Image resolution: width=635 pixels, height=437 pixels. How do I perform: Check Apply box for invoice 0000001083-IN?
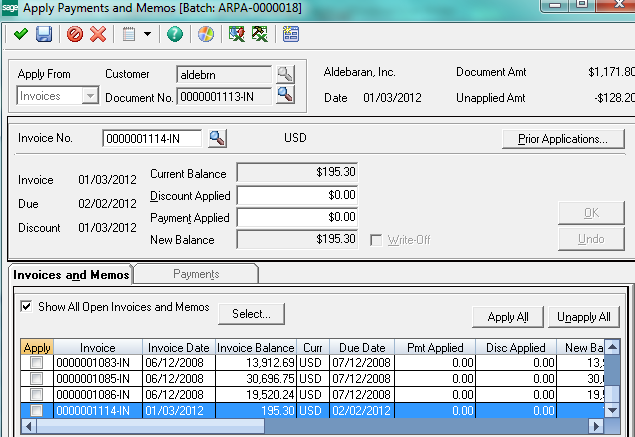[37, 363]
